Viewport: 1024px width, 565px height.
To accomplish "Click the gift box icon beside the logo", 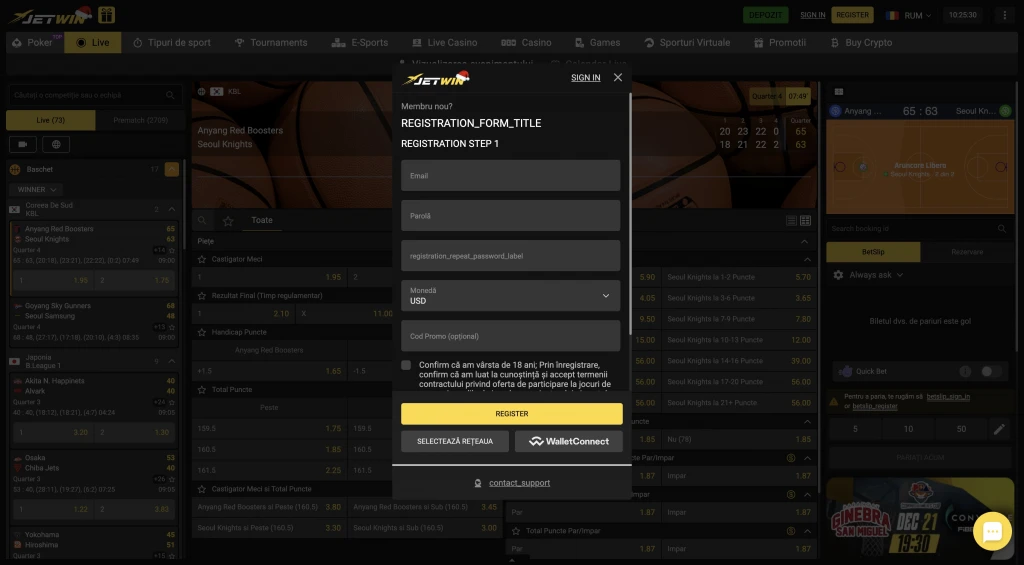I will [106, 15].
